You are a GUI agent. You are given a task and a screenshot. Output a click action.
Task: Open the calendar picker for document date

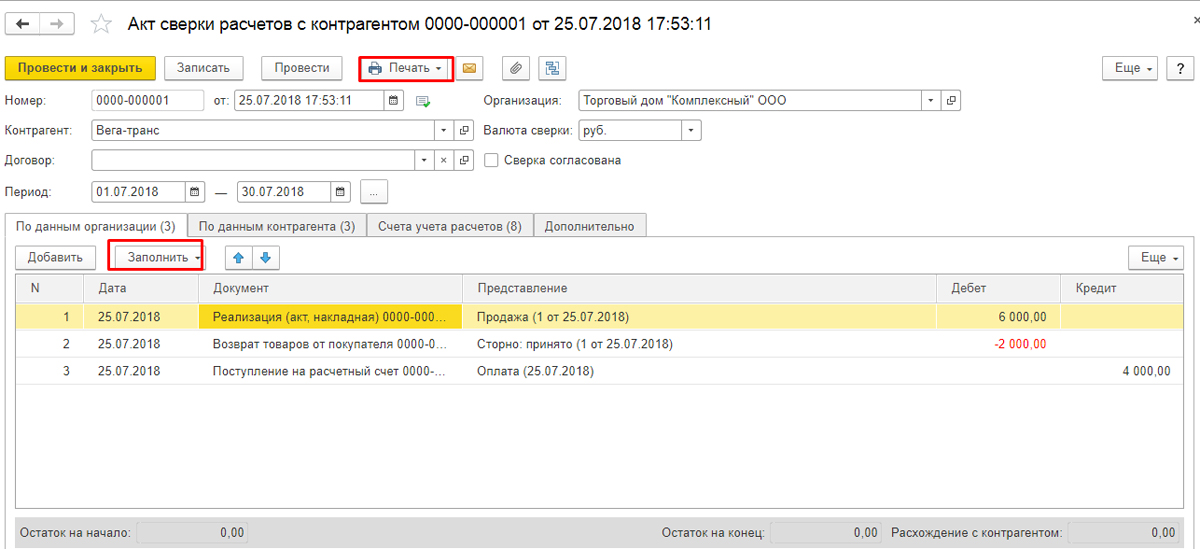coord(393,100)
